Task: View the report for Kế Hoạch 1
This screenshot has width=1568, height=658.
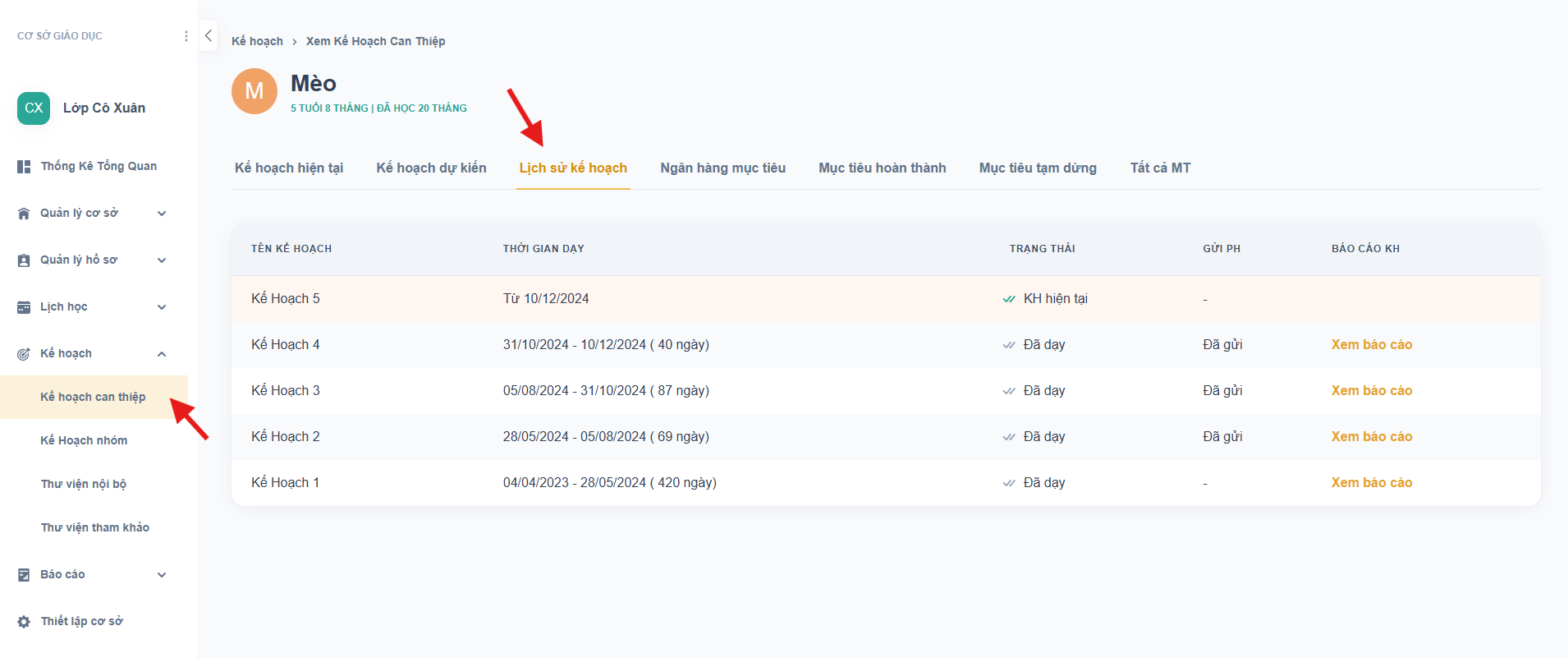Action: 1371,483
